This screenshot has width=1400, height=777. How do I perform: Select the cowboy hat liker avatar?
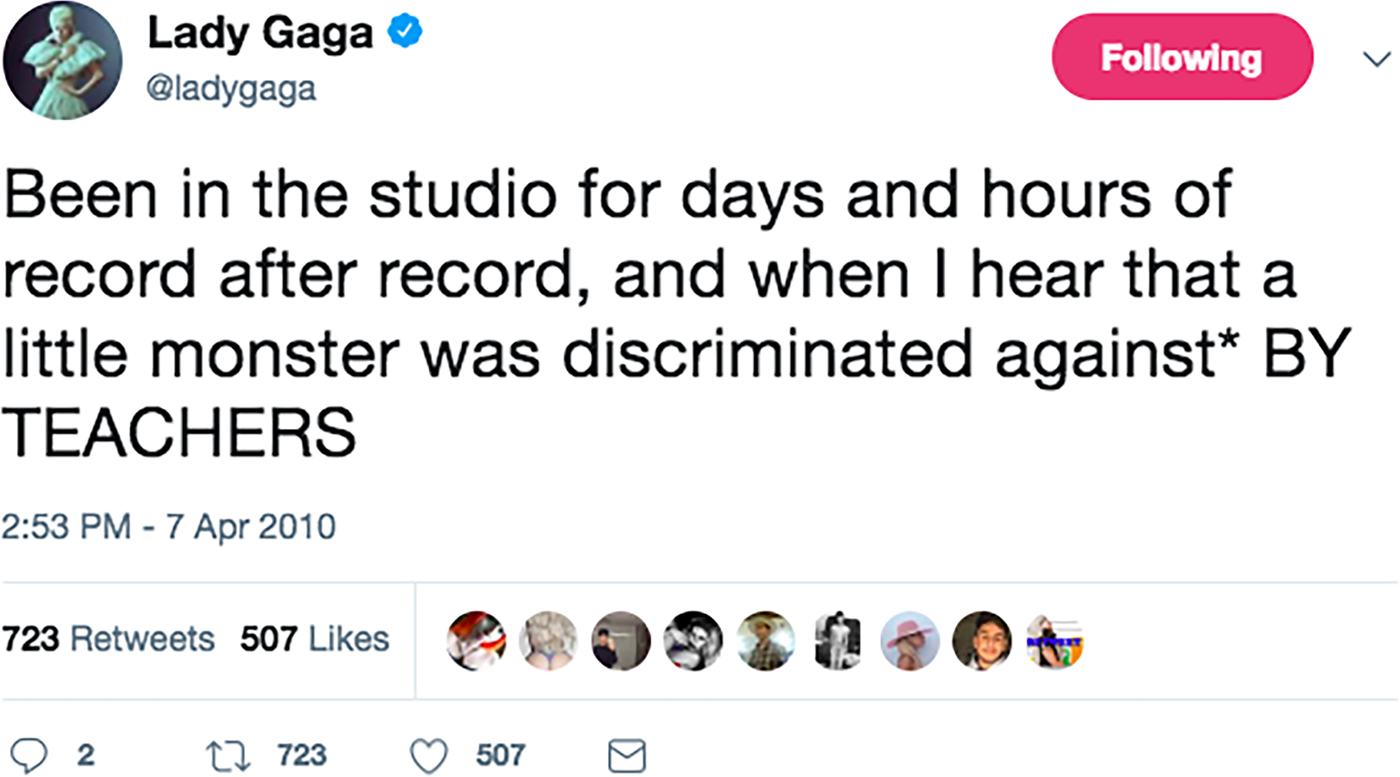click(x=766, y=640)
